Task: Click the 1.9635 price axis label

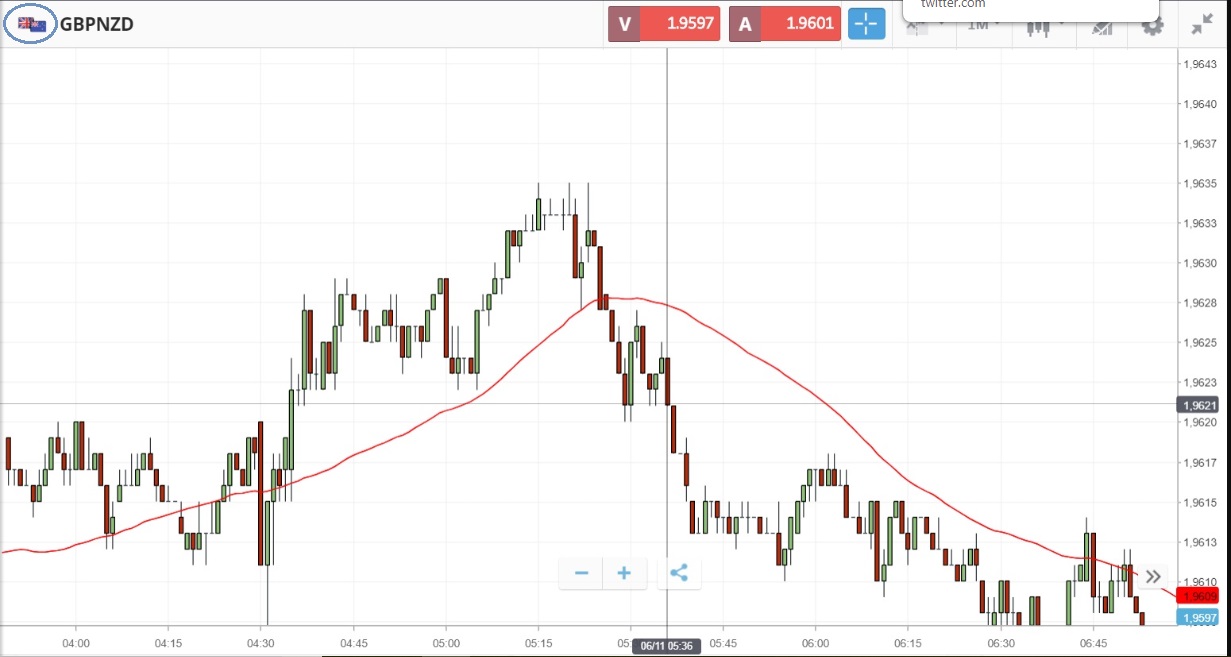Action: 1199,183
